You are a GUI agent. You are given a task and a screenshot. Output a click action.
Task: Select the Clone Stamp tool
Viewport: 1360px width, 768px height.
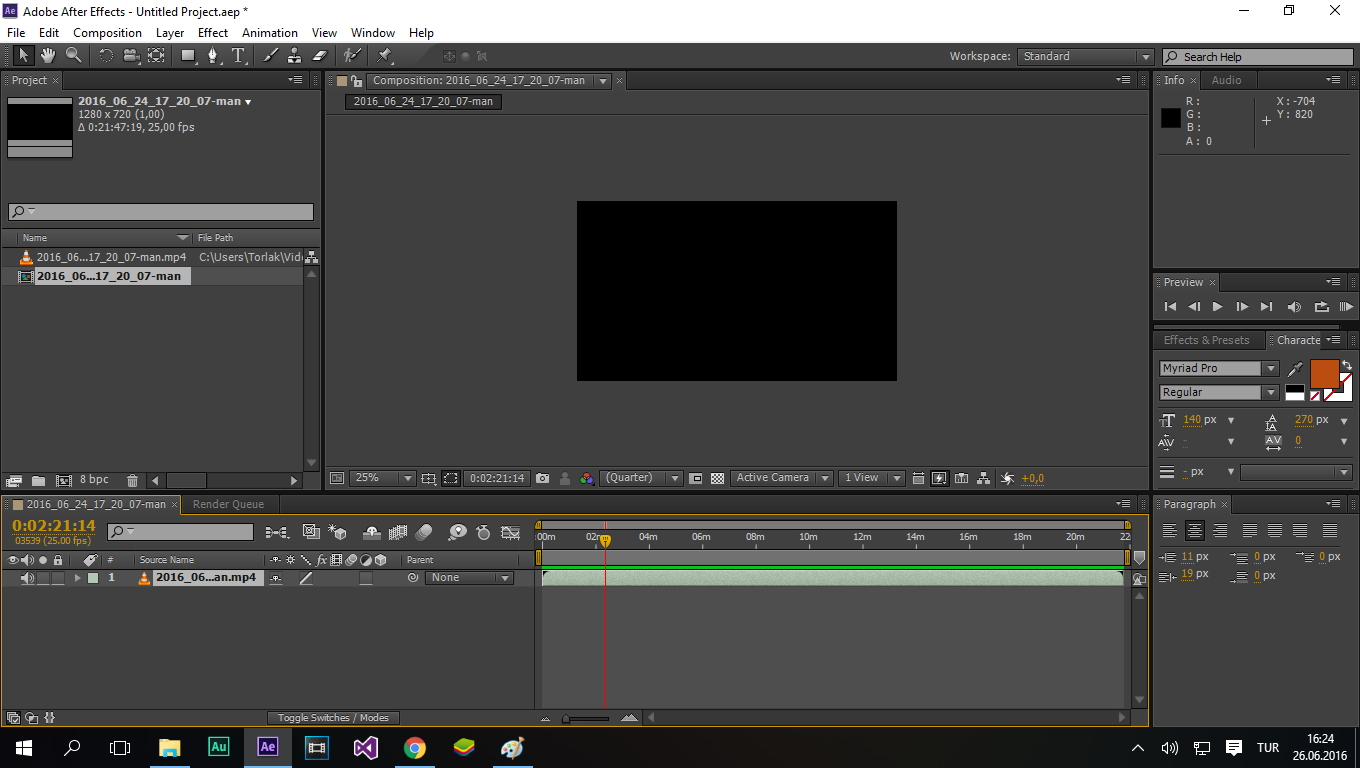tap(295, 56)
